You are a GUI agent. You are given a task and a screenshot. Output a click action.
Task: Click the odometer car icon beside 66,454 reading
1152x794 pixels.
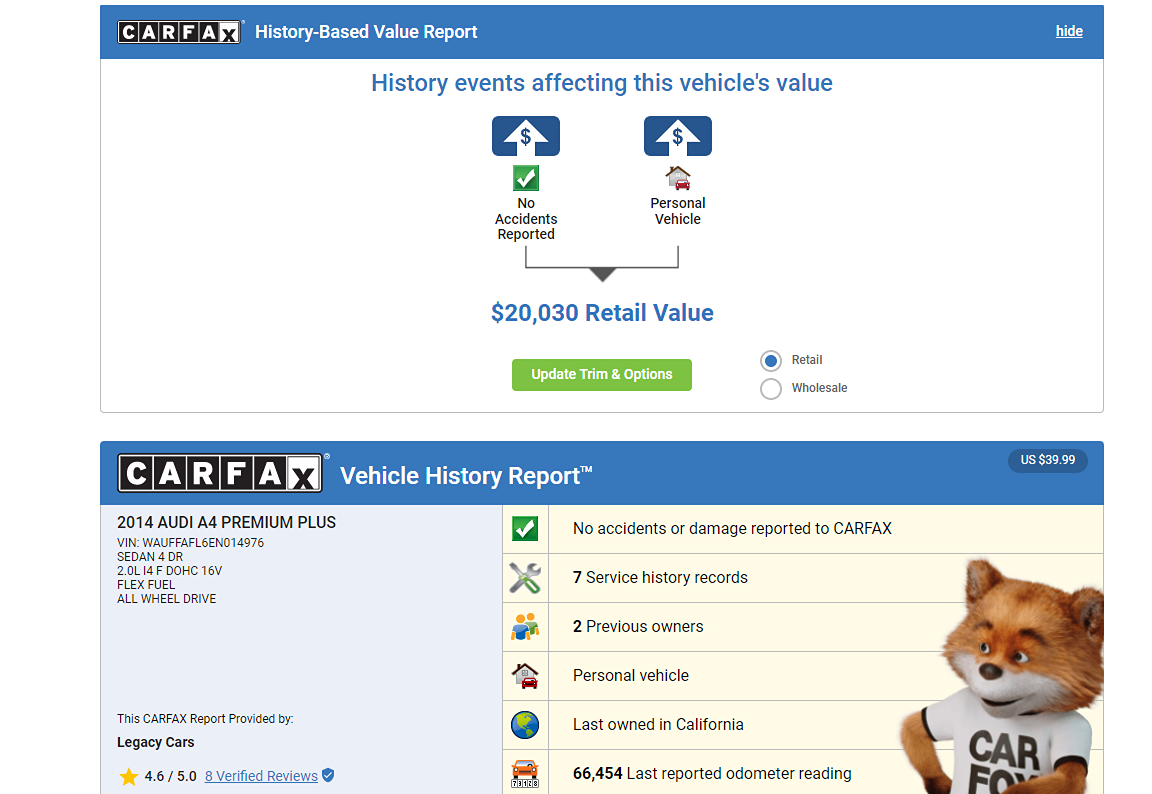pyautogui.click(x=525, y=773)
